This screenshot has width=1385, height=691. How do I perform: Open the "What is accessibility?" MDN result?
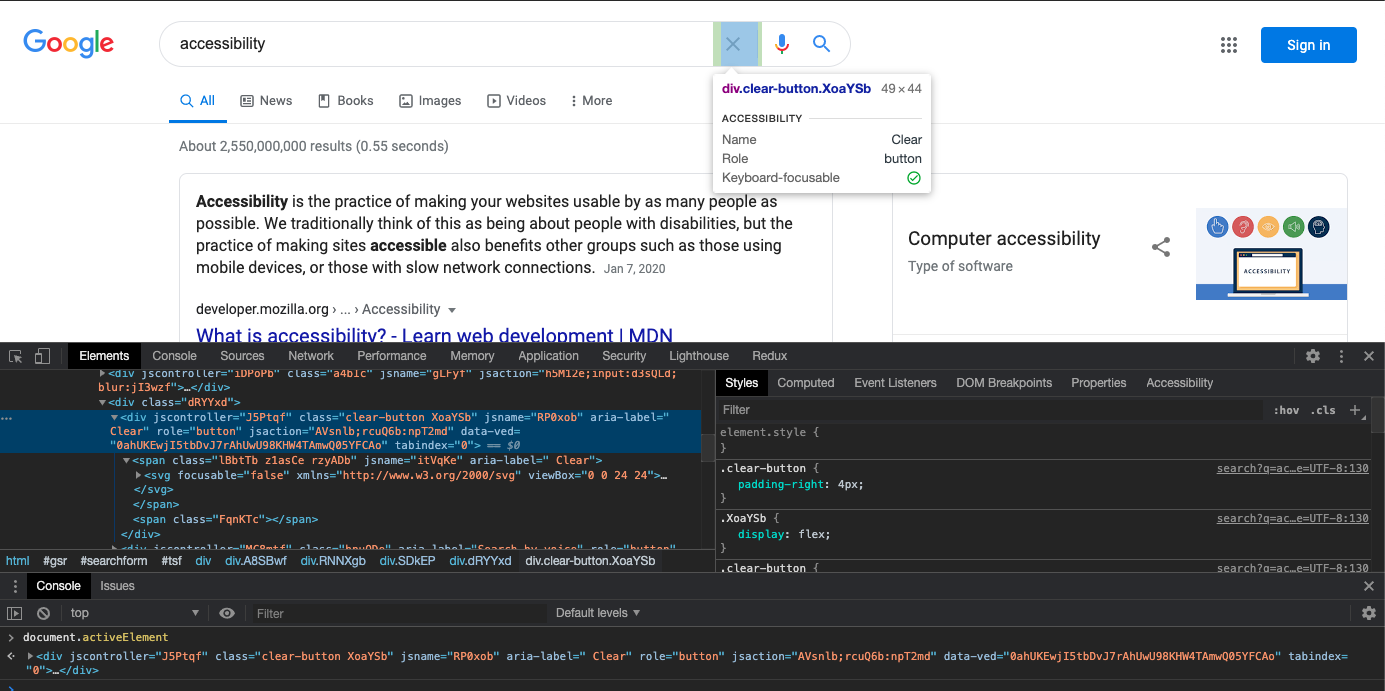[434, 336]
